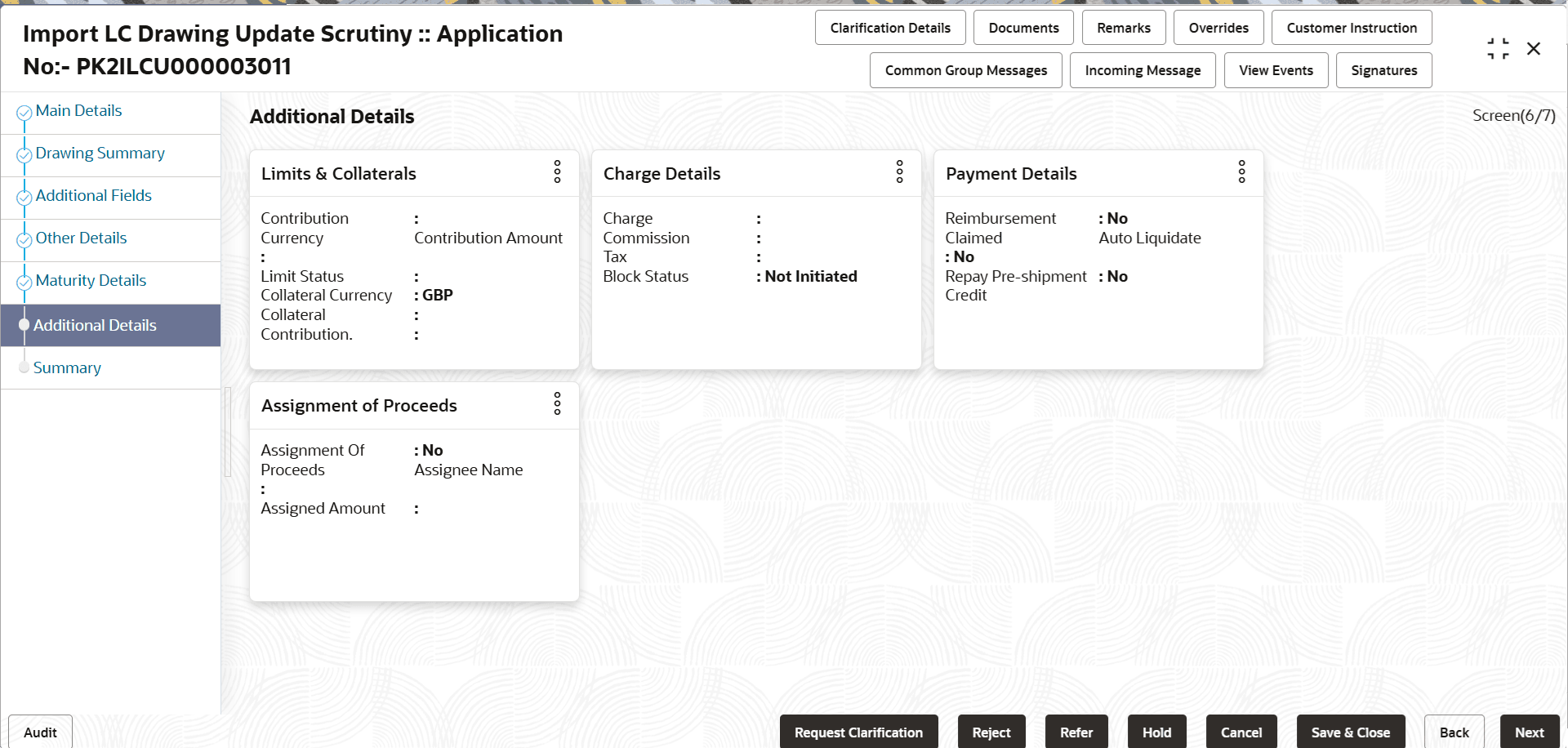Image resolution: width=1568 pixels, height=748 pixels.
Task: Click the Limits & Collaterals card title
Action: pyautogui.click(x=338, y=174)
